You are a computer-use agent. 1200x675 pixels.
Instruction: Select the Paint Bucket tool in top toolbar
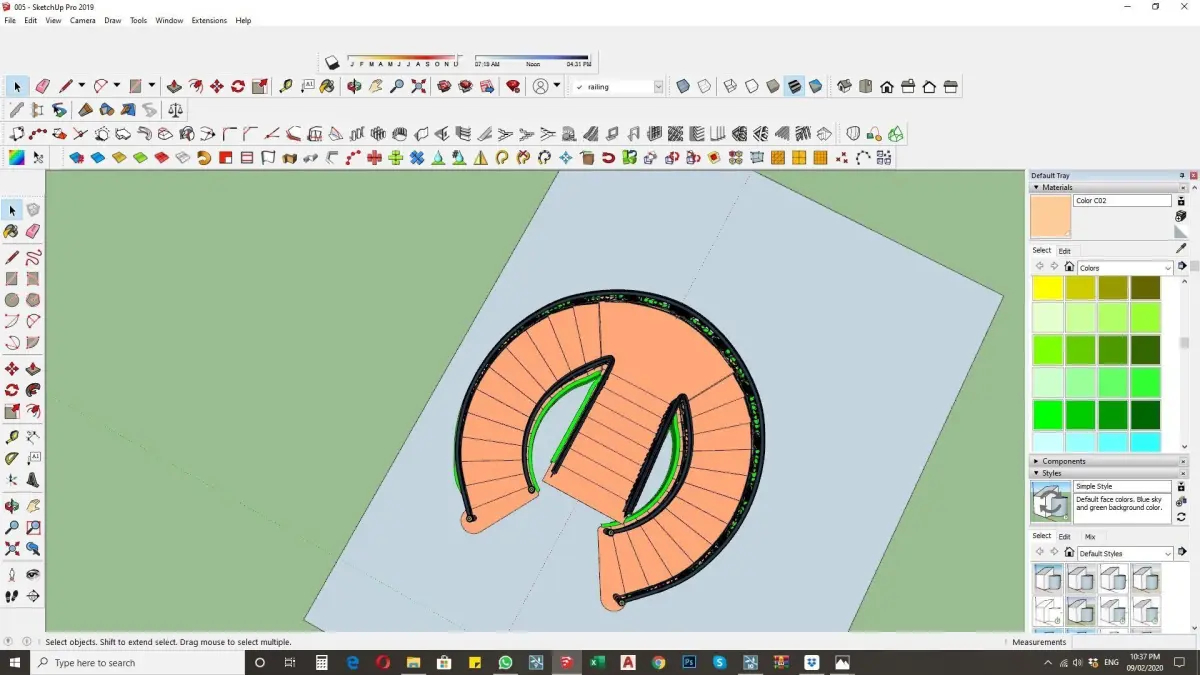(x=327, y=87)
